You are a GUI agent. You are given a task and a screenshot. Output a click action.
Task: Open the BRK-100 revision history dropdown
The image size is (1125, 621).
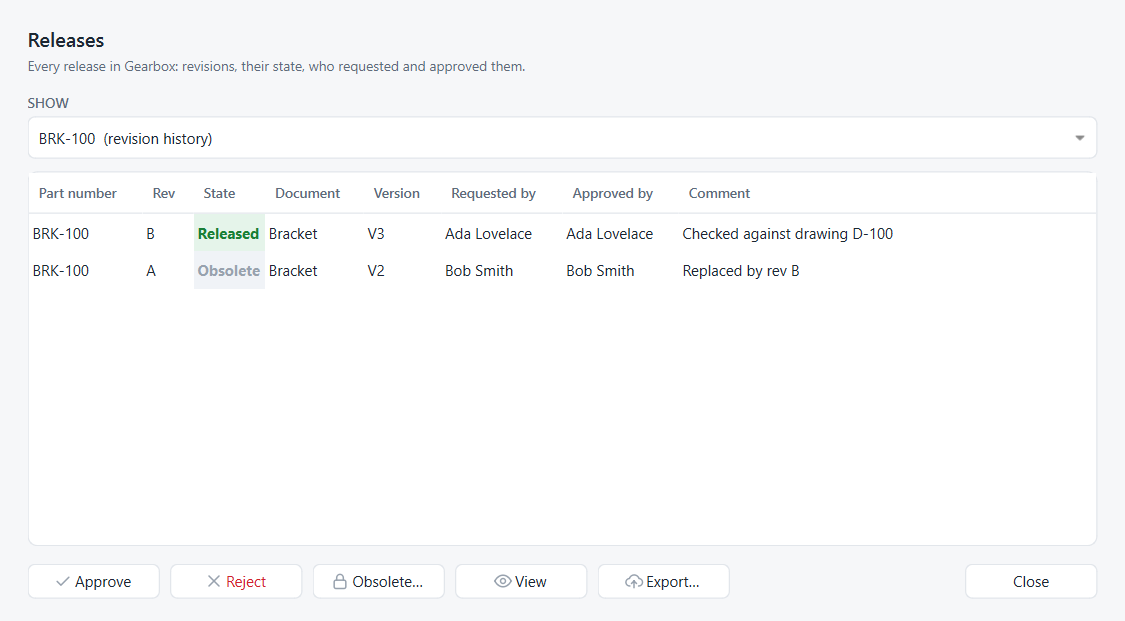(562, 138)
